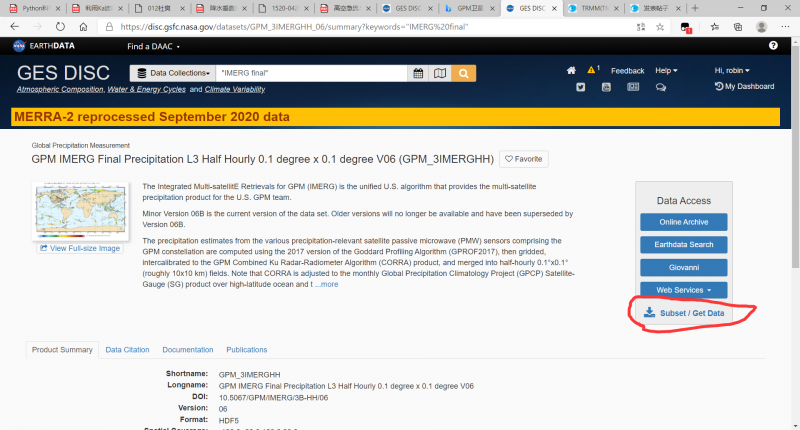Open the yellow alert warning notification
Viewport: 800px width, 430px height.
591,70
